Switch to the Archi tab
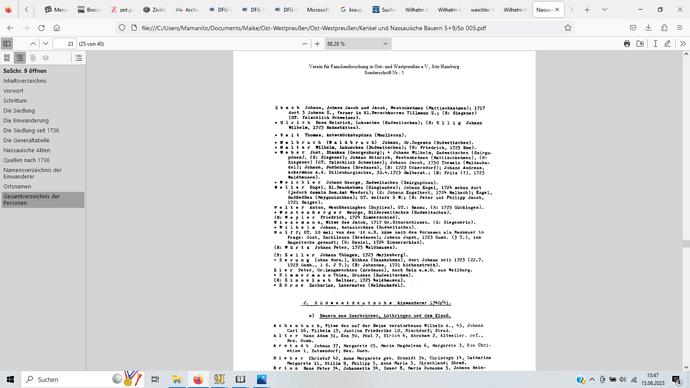The width and height of the screenshot is (690, 388). click(187, 10)
